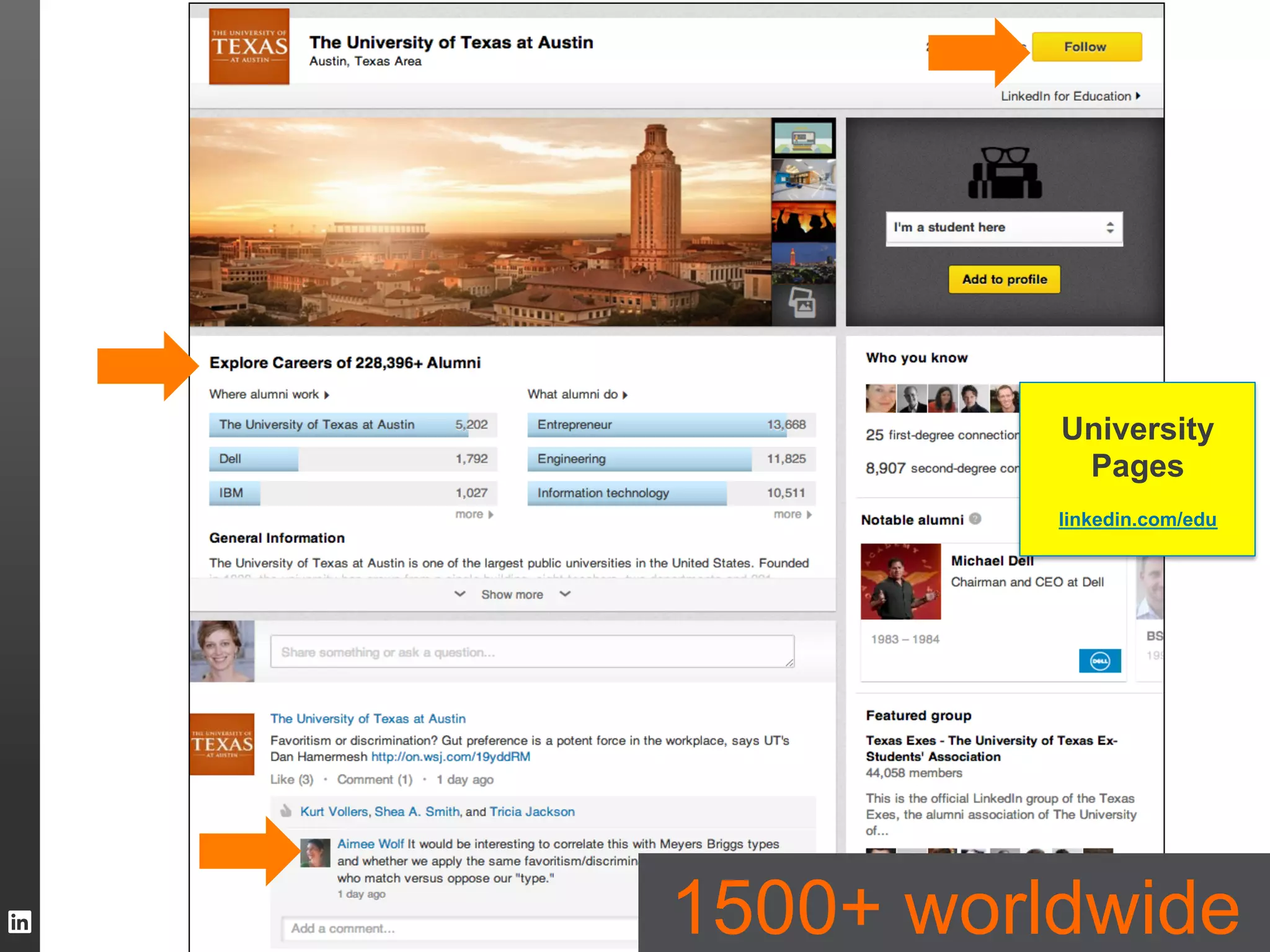
Task: Click the second connection photo in Who you know
Action: pyautogui.click(x=912, y=399)
